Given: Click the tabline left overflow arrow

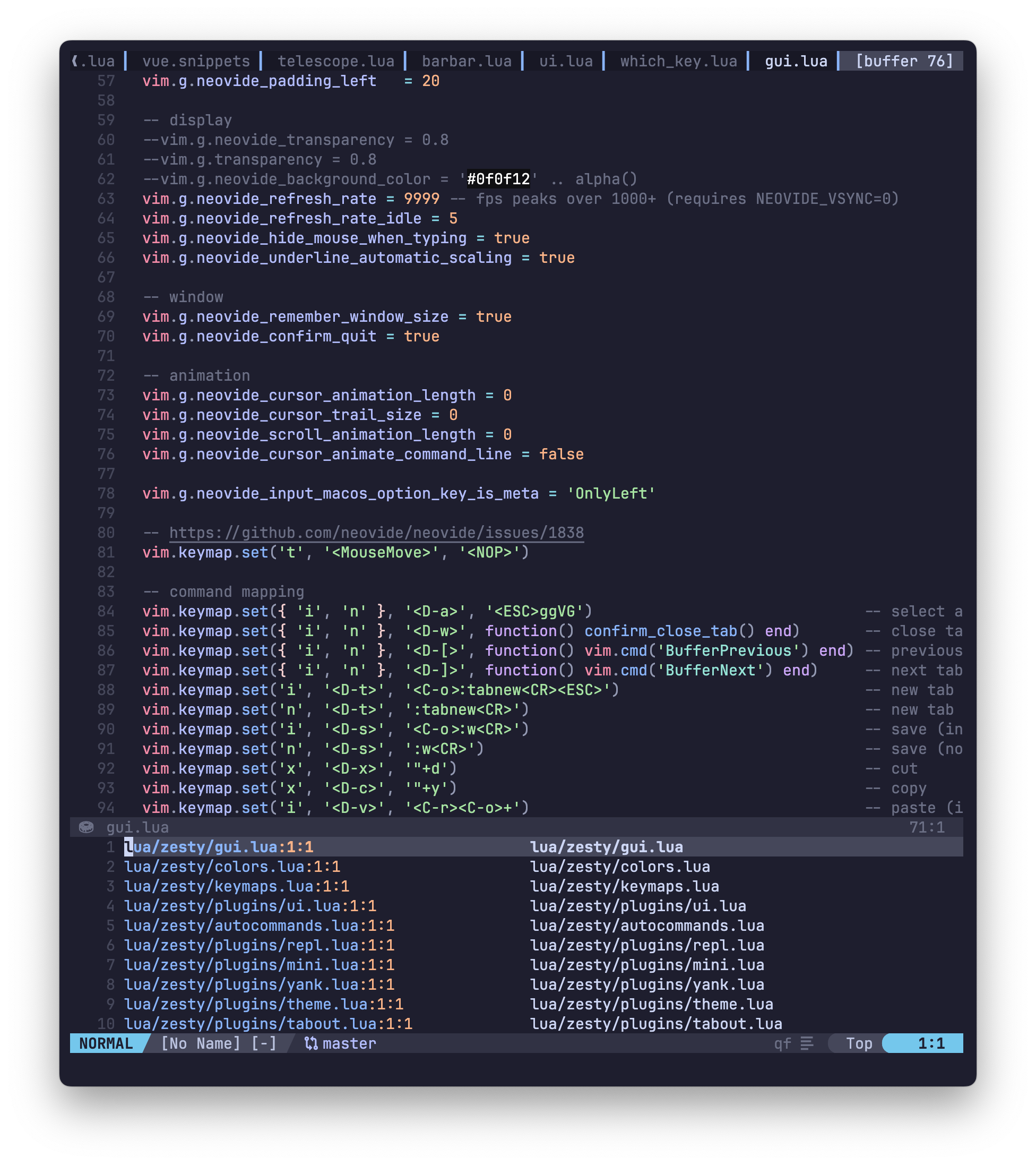Looking at the screenshot, I should point(75,61).
